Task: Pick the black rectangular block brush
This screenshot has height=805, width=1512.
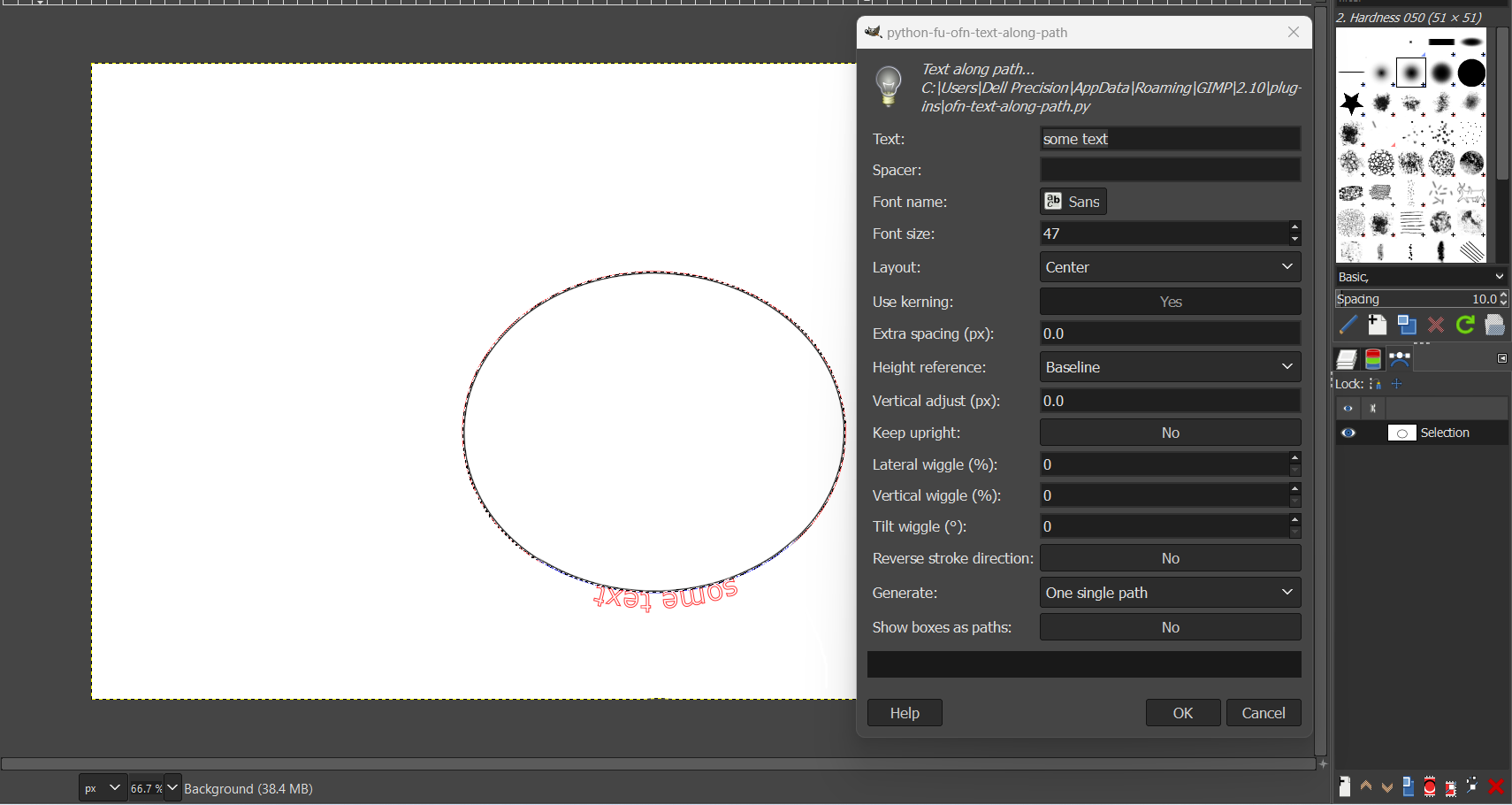Action: pos(1441,42)
